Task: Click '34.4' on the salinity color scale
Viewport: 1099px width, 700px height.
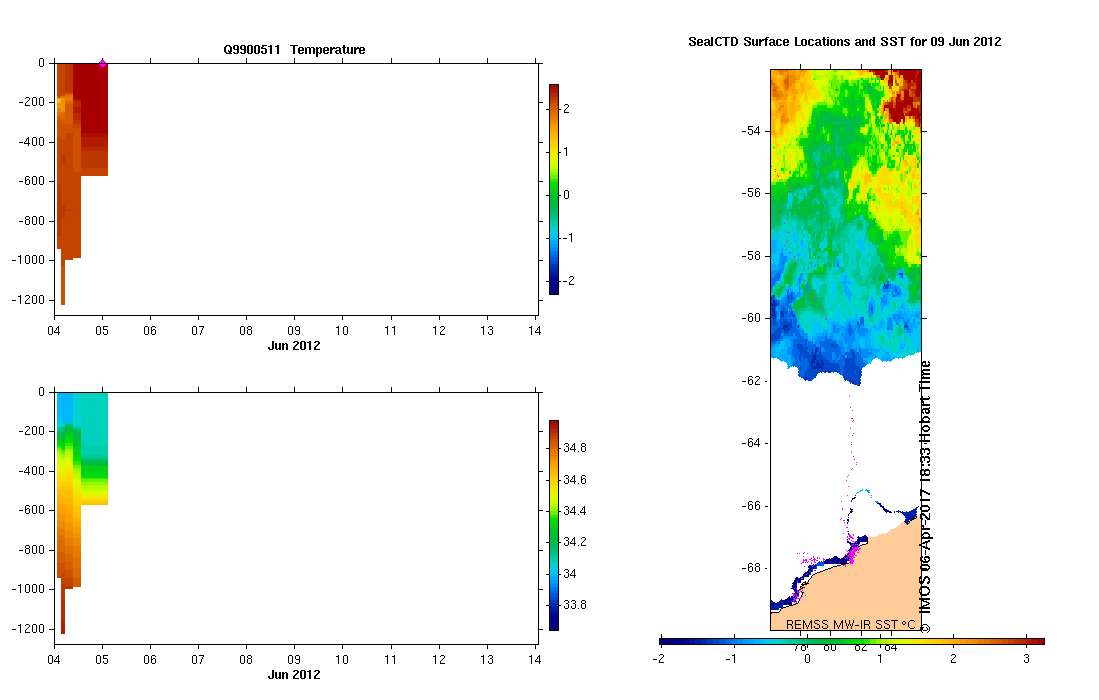Action: click(x=575, y=511)
